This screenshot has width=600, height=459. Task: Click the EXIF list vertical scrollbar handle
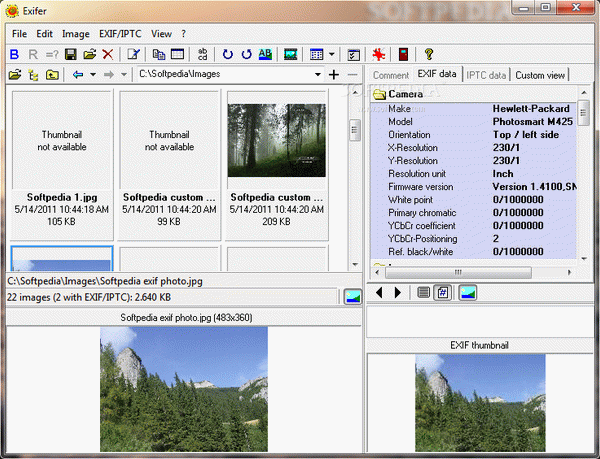point(583,113)
